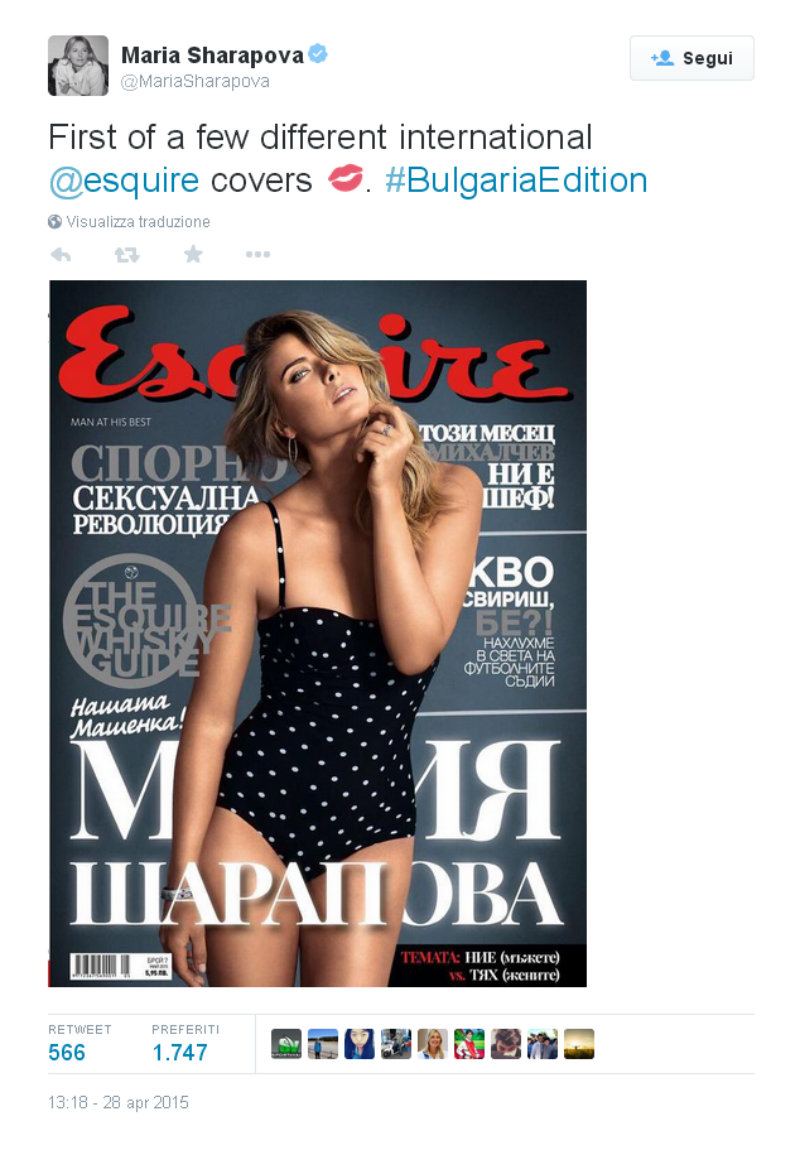This screenshot has width=800, height=1150.
Task: Open the more options ellipsis icon
Action: coord(257,254)
